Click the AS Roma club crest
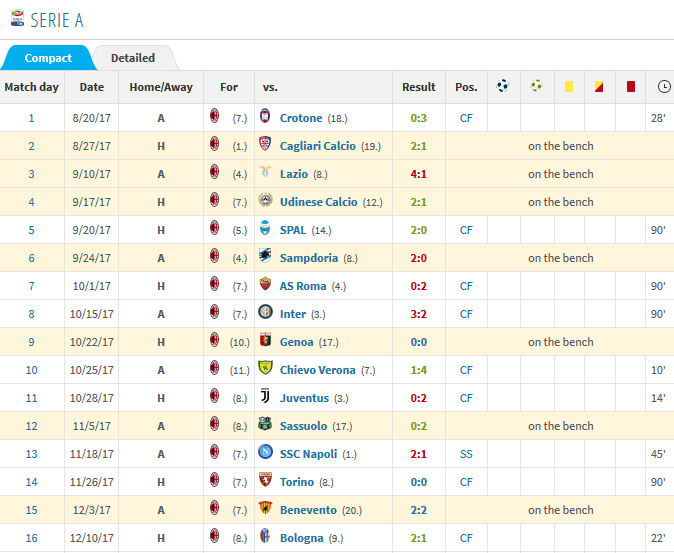The image size is (674, 553). (265, 284)
